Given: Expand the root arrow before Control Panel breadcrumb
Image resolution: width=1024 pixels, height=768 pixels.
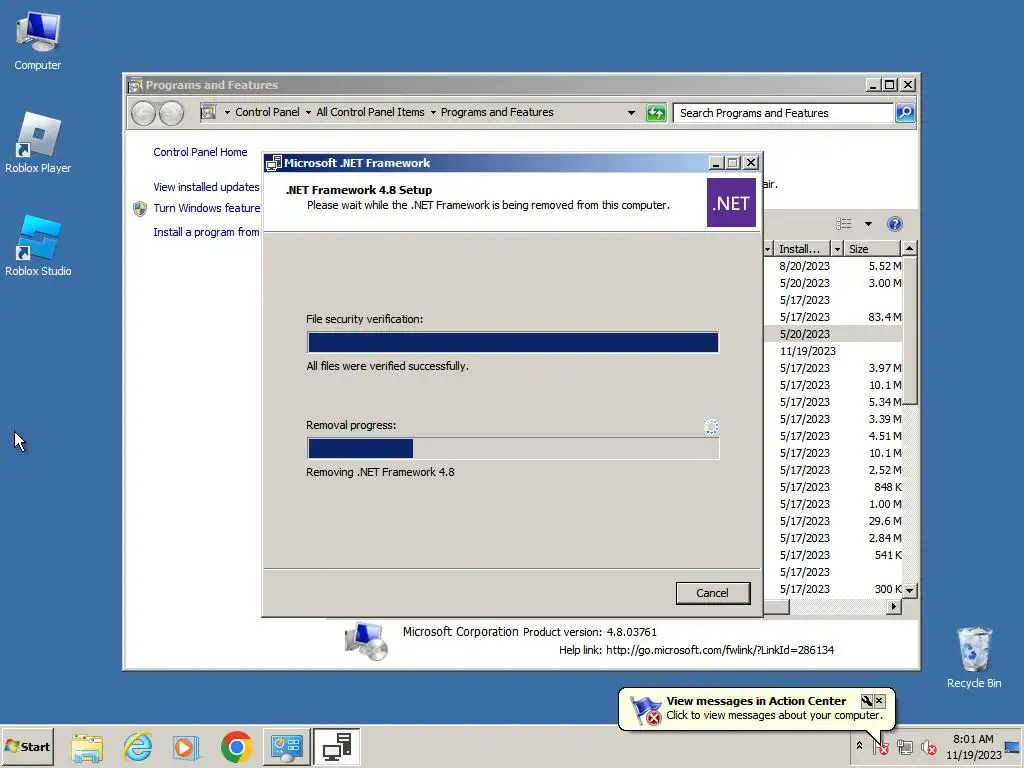Looking at the screenshot, I should point(227,113).
